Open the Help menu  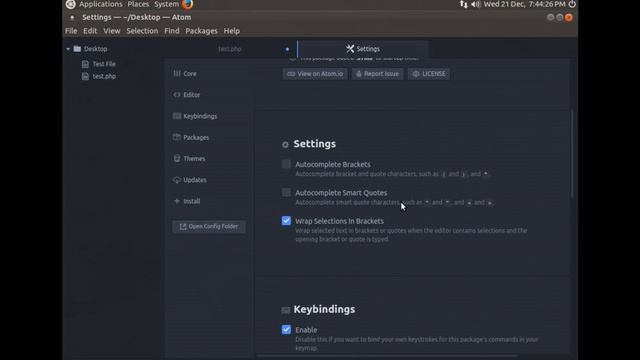coord(232,31)
